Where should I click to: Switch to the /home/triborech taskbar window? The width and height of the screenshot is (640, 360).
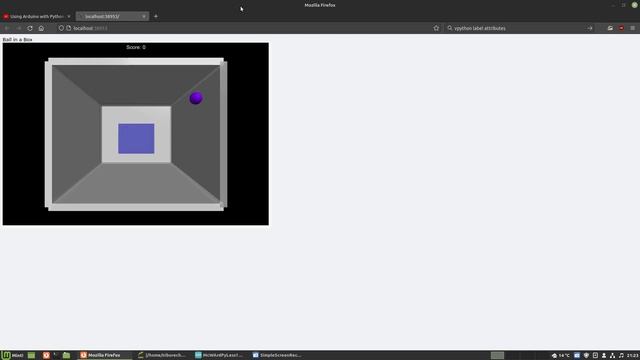coord(162,355)
